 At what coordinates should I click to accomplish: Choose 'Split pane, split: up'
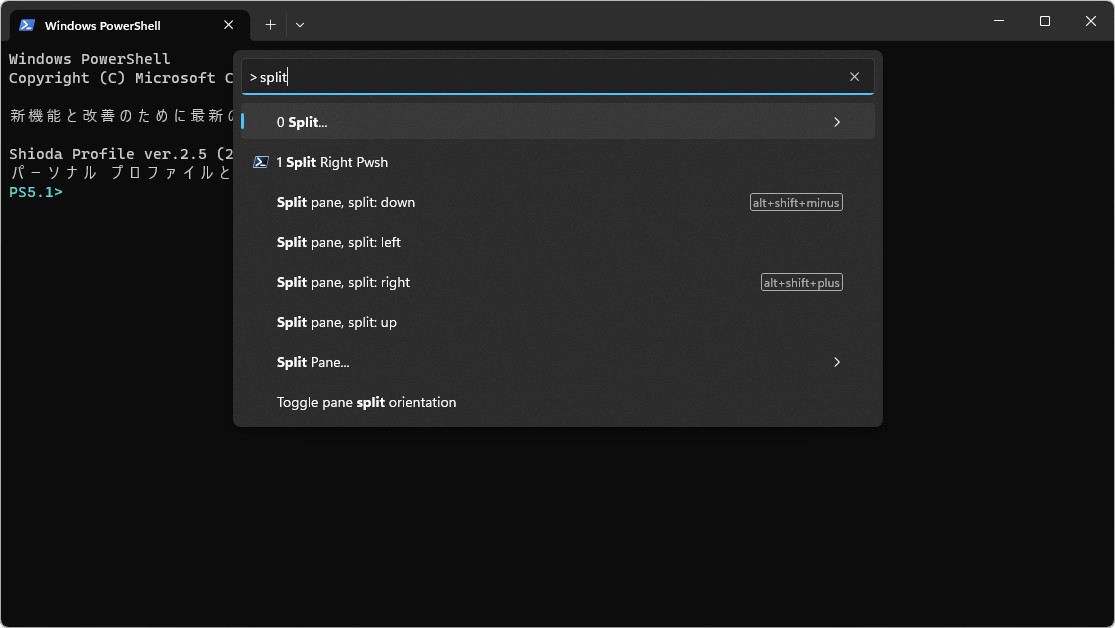pos(558,322)
